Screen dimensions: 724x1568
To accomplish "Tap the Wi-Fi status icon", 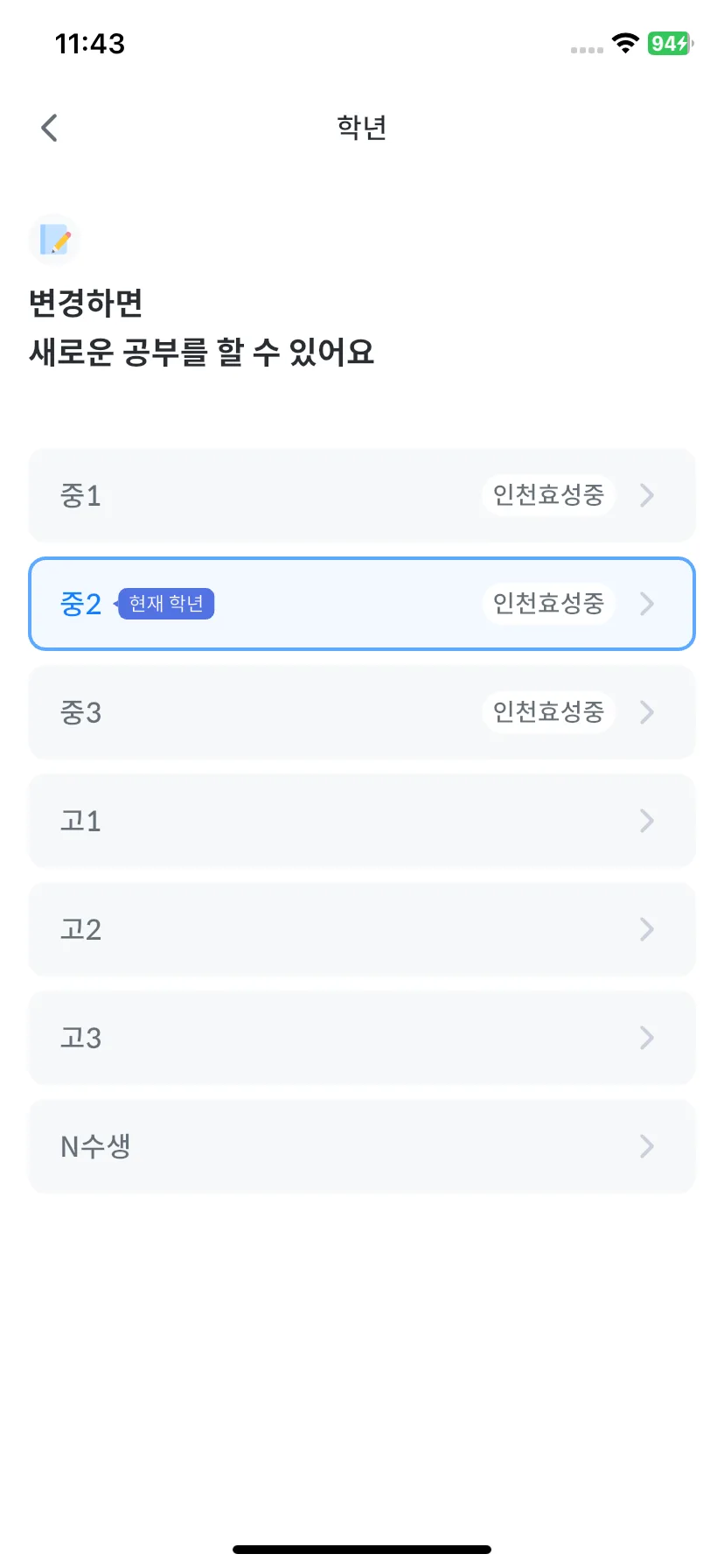I will coord(625,43).
